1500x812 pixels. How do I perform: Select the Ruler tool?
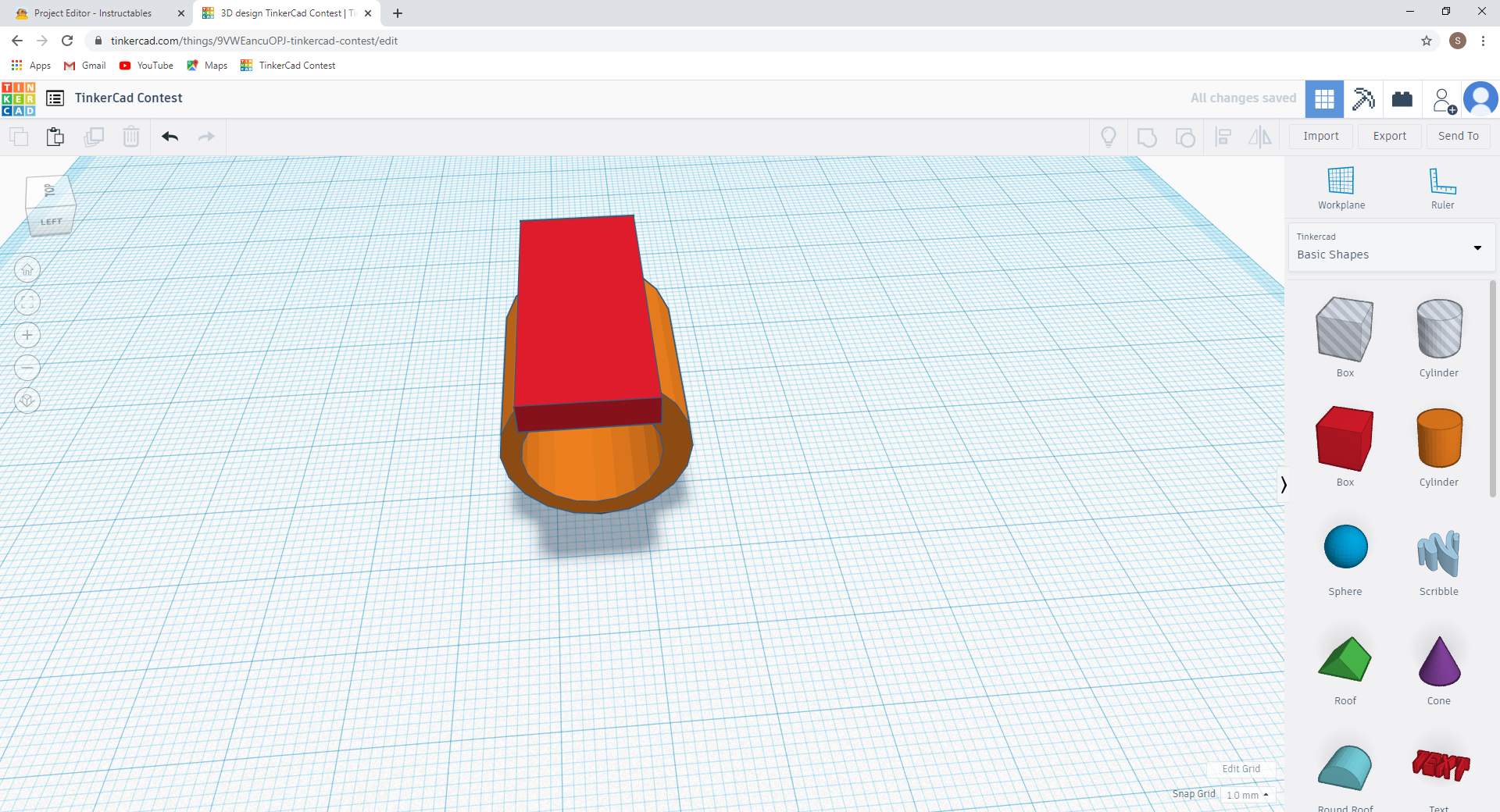(x=1442, y=188)
